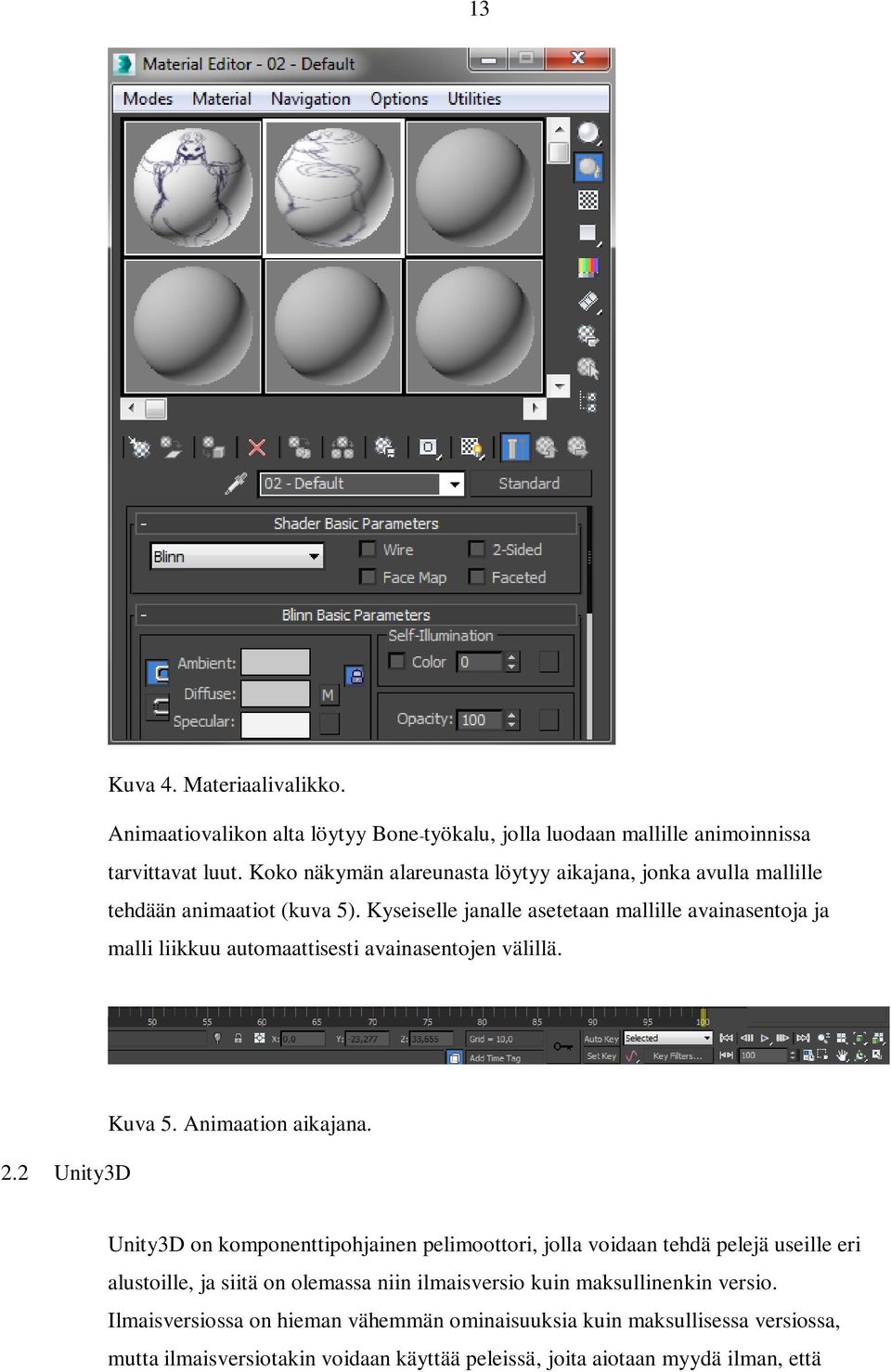Enable the Wire checkbox
Image resolution: width=891 pixels, height=1372 pixels.
pyautogui.click(x=368, y=550)
